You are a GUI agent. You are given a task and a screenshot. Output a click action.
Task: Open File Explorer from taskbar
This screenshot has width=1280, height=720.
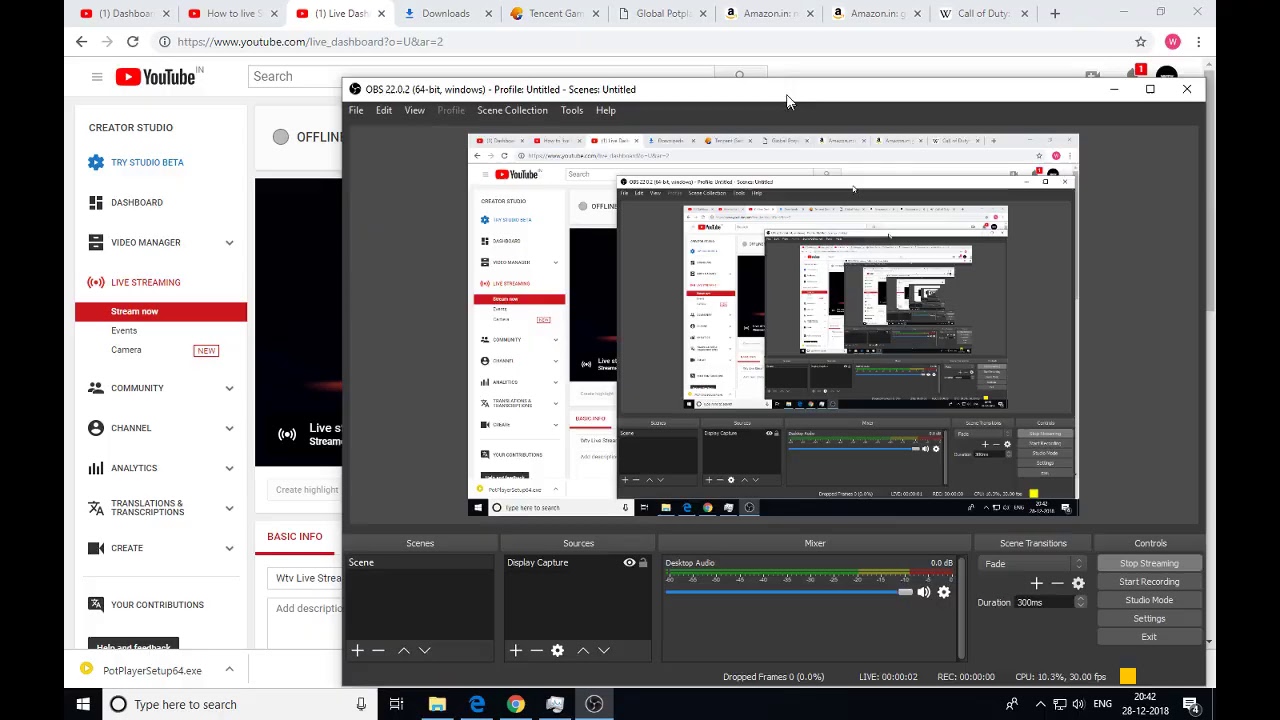pyautogui.click(x=437, y=704)
